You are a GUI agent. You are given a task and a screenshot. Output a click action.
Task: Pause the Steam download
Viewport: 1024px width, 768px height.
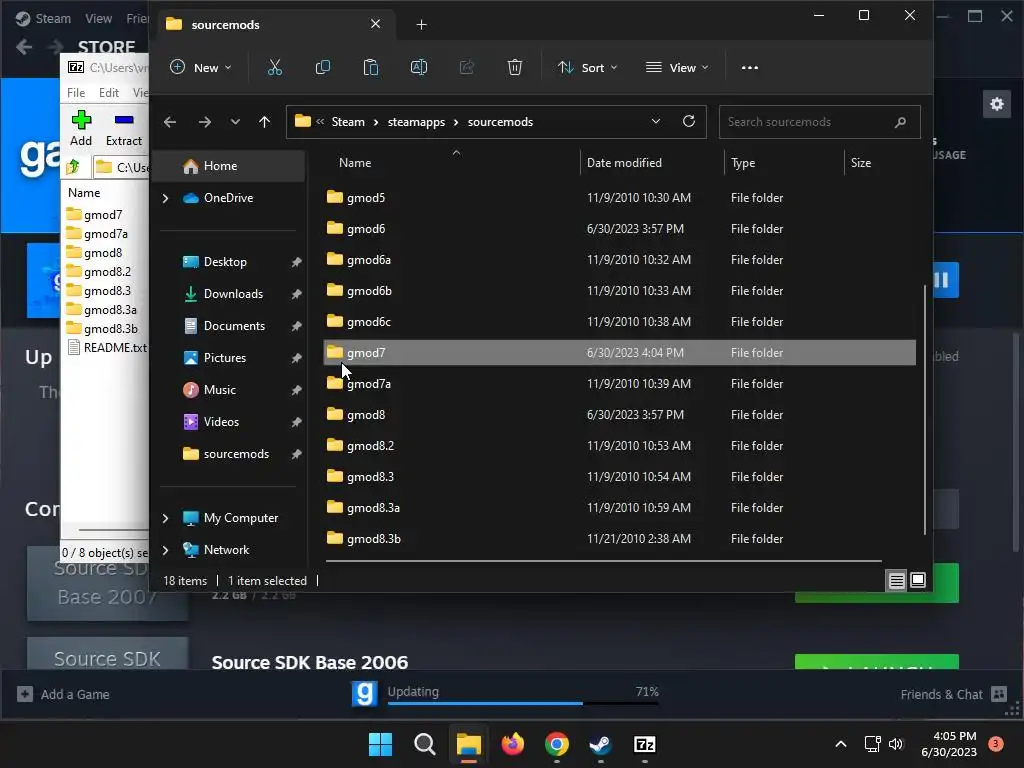[942, 280]
